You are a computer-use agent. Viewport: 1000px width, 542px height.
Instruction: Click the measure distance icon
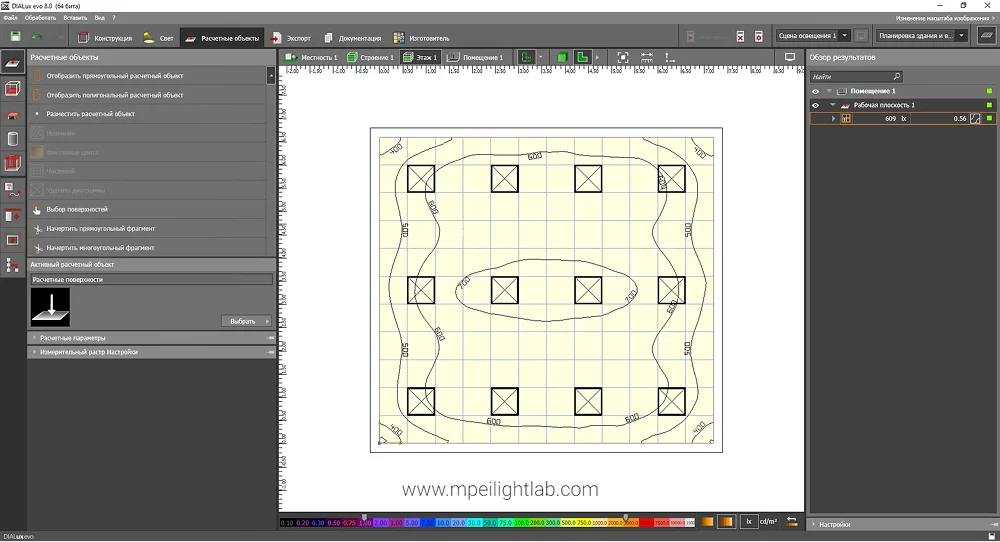point(647,57)
